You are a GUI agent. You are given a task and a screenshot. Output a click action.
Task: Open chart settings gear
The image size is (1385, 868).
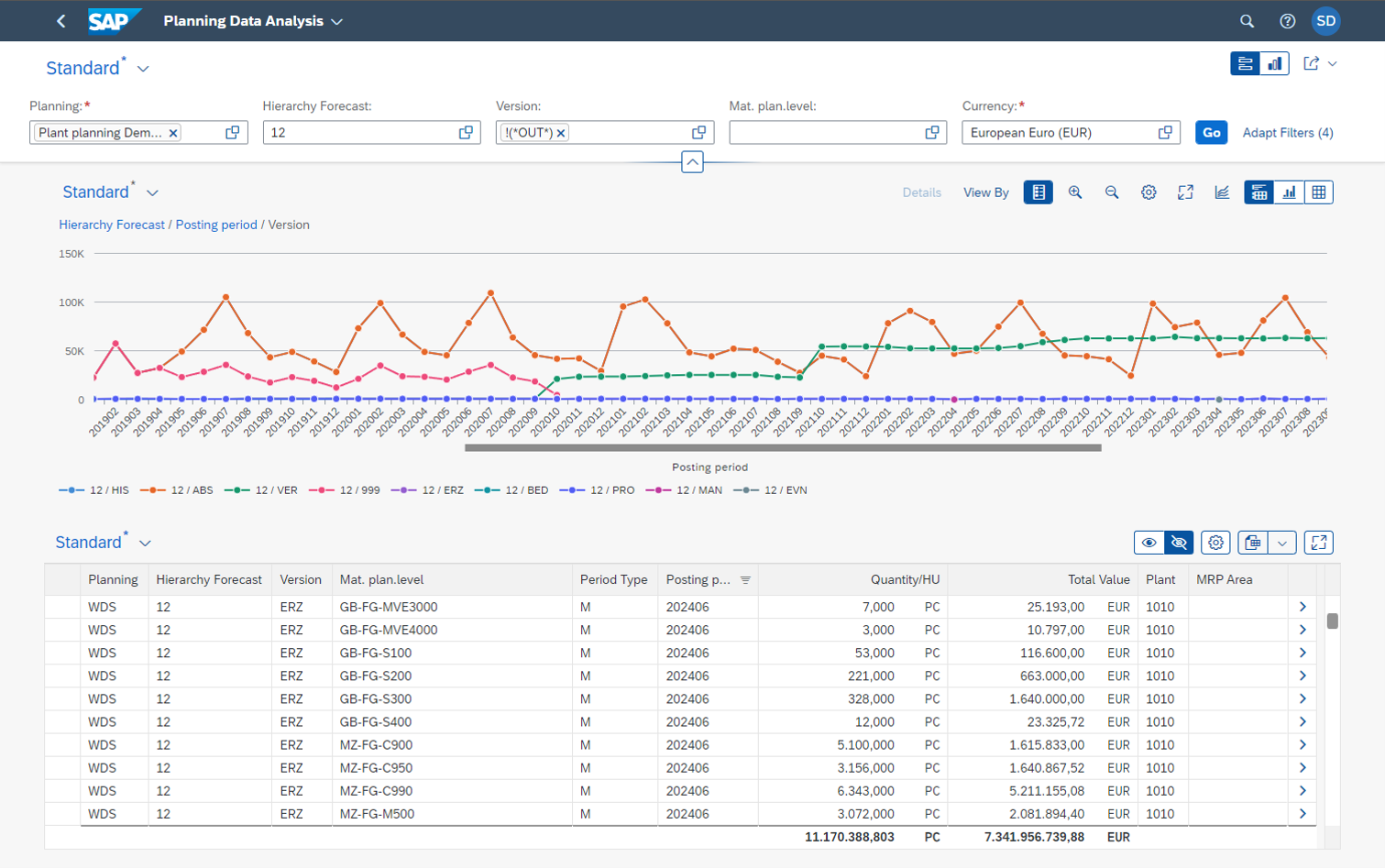coord(1149,192)
